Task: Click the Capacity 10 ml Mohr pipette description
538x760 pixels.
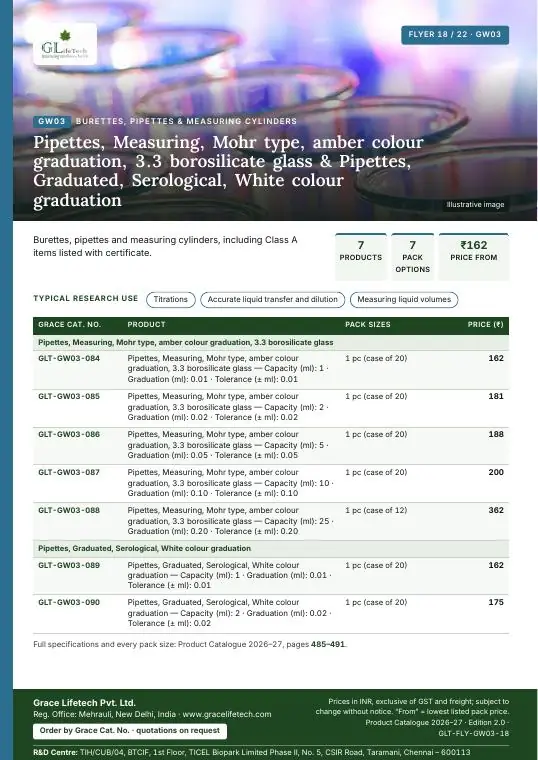Action: tap(230, 483)
